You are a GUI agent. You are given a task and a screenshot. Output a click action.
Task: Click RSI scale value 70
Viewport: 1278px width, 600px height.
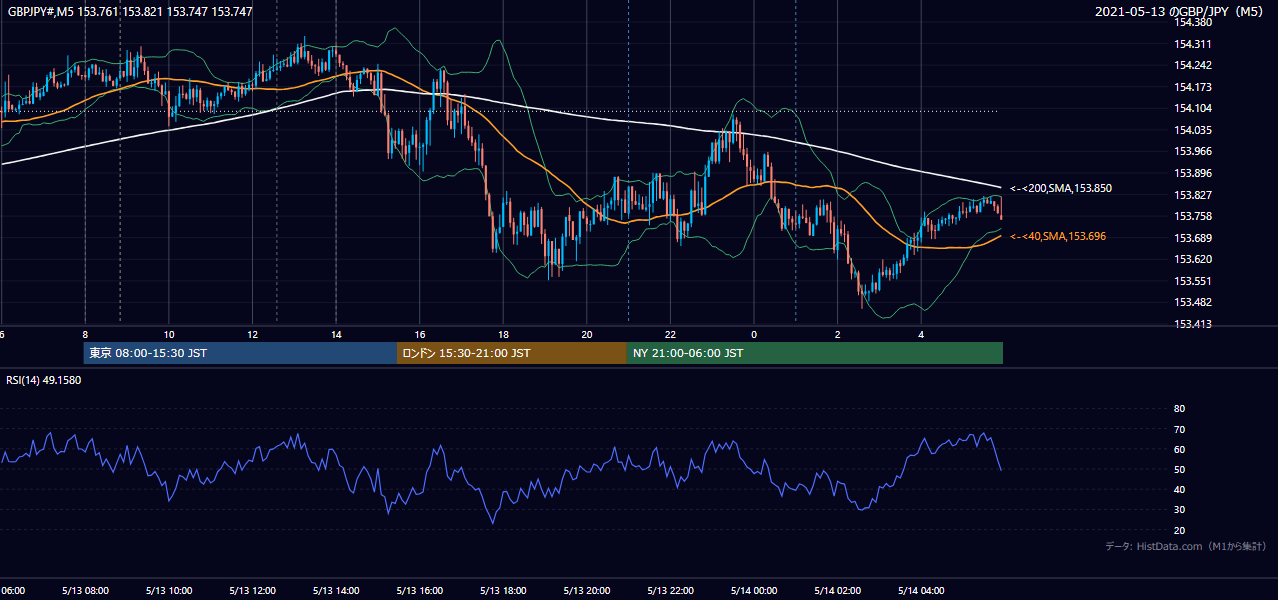tap(1179, 429)
